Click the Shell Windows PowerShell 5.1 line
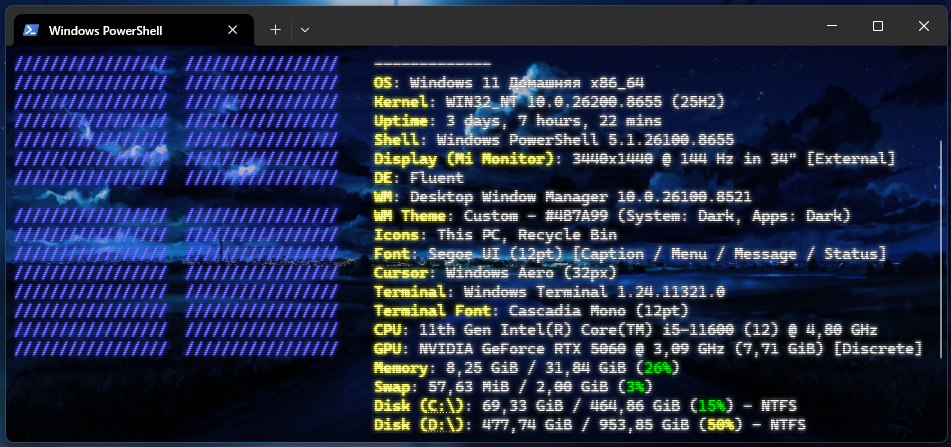 click(554, 139)
